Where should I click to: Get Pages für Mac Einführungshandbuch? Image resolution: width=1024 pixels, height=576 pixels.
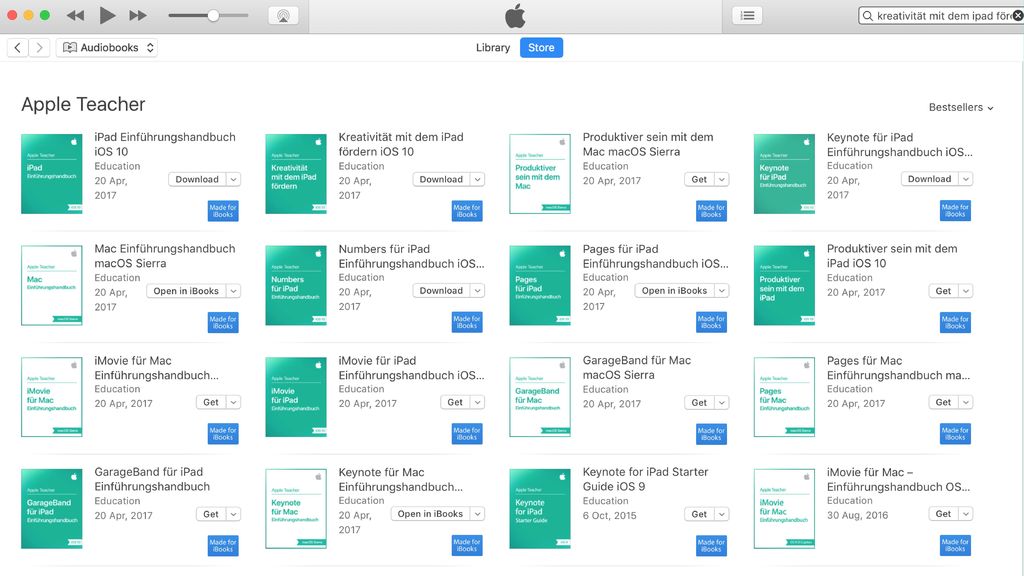coord(944,402)
